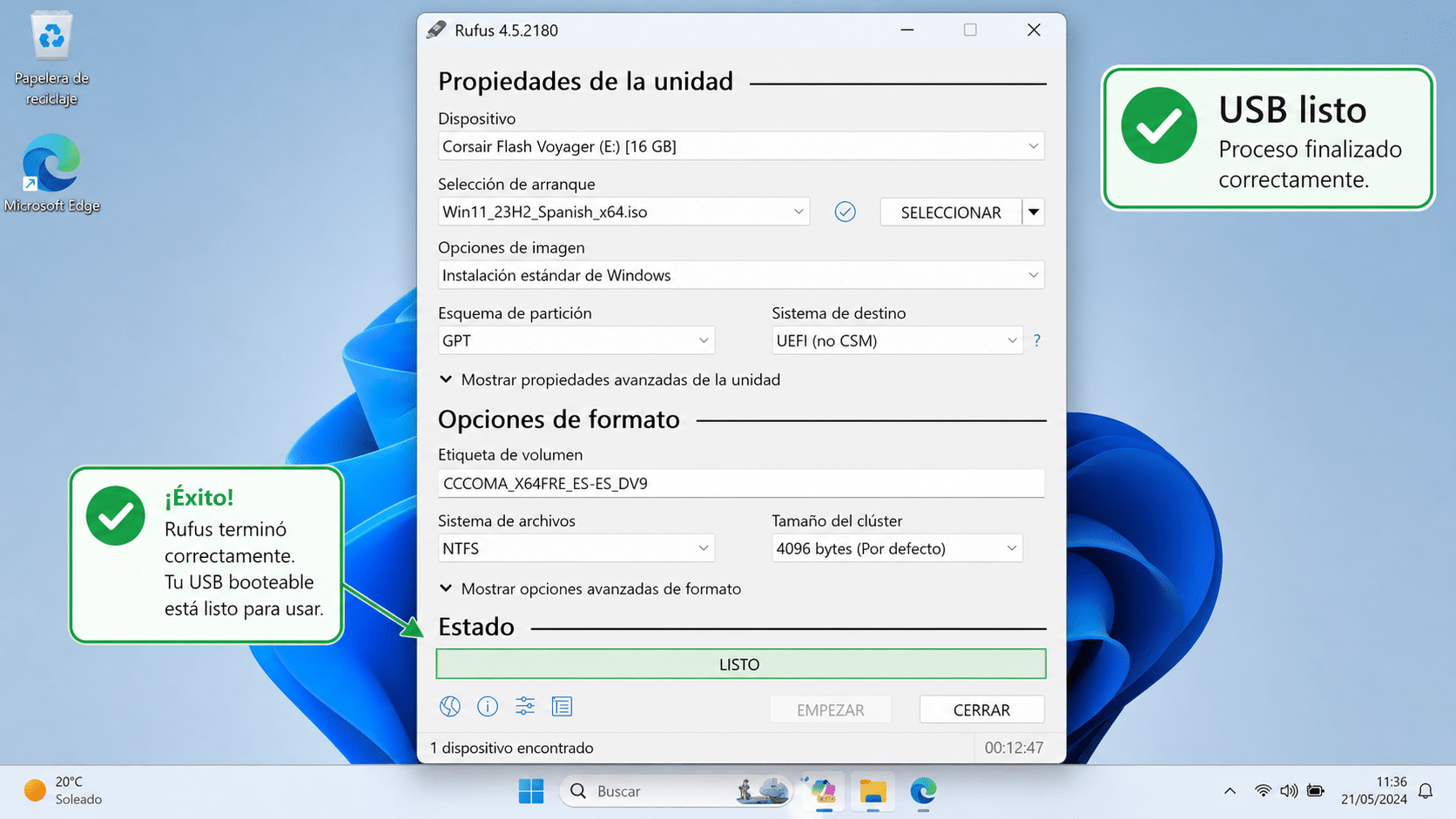Expand Mostrar propiedades avanzadas de la unidad

tap(610, 379)
